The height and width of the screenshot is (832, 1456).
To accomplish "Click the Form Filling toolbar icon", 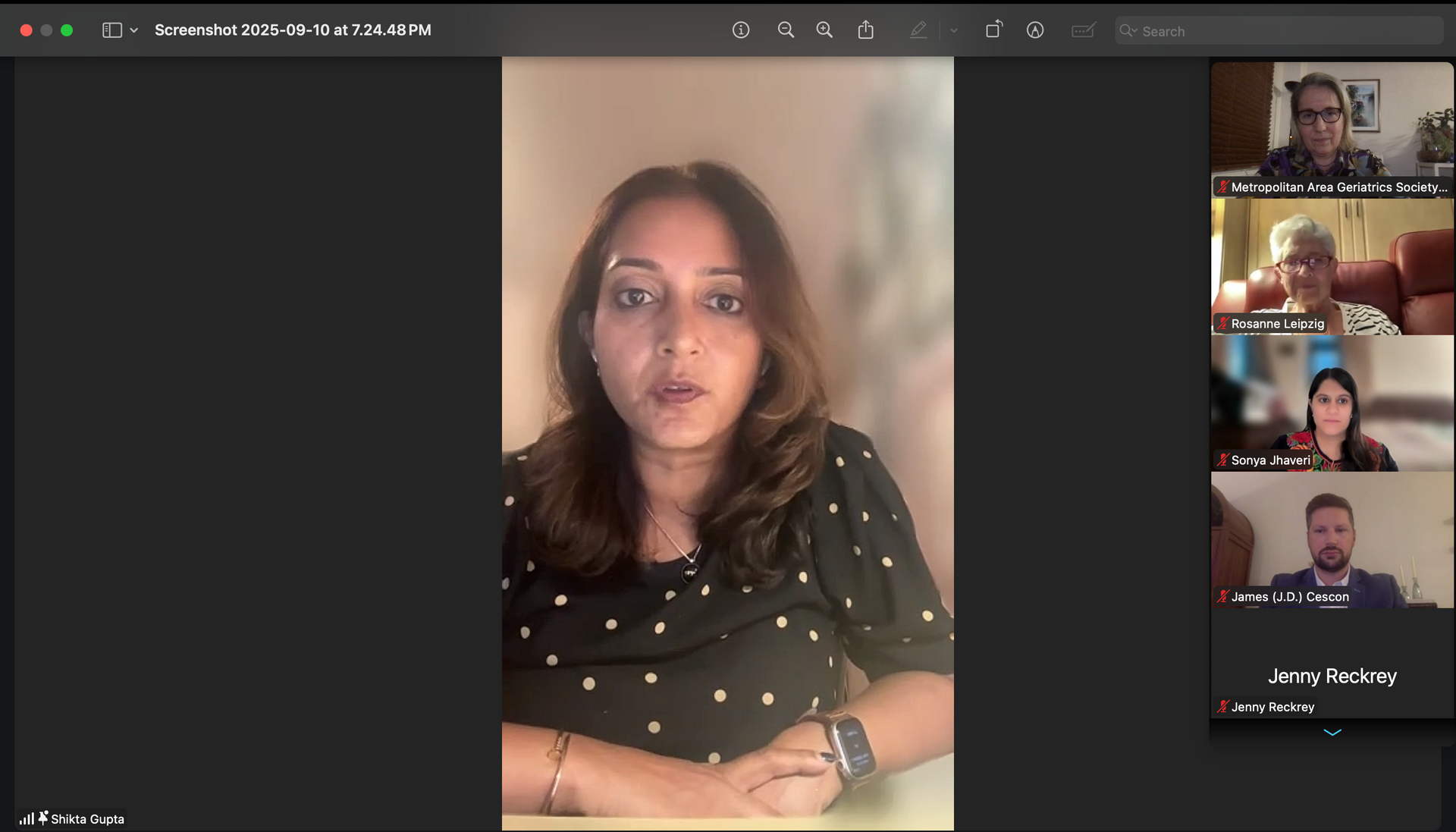I will 1083,30.
